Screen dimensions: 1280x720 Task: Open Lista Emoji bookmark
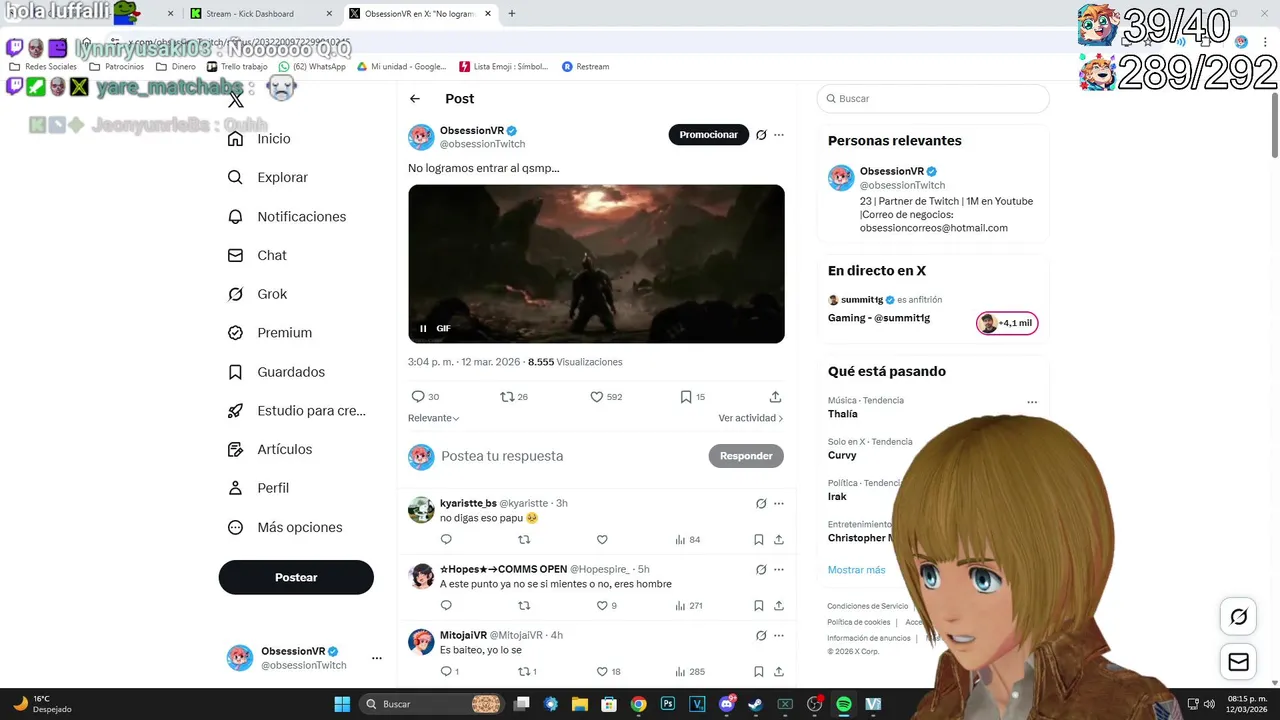coord(504,67)
